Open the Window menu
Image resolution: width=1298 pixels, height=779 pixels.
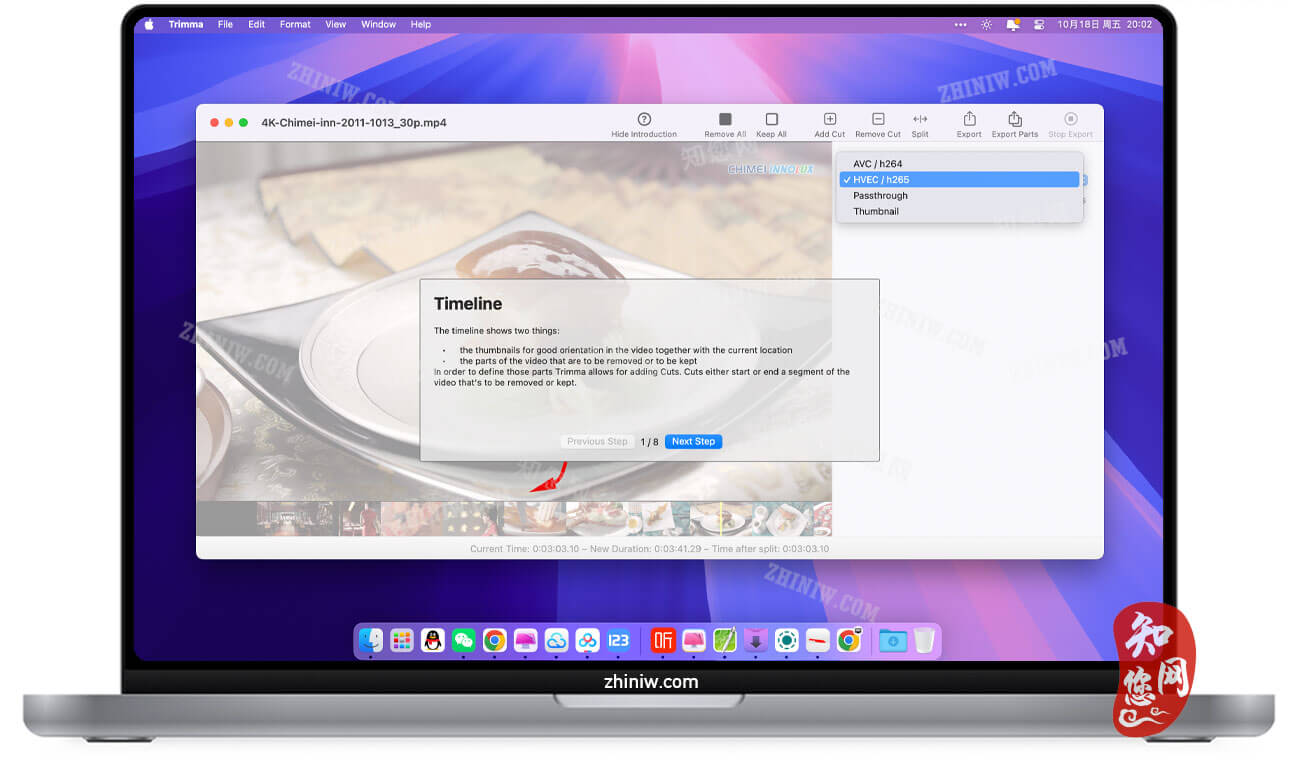378,25
